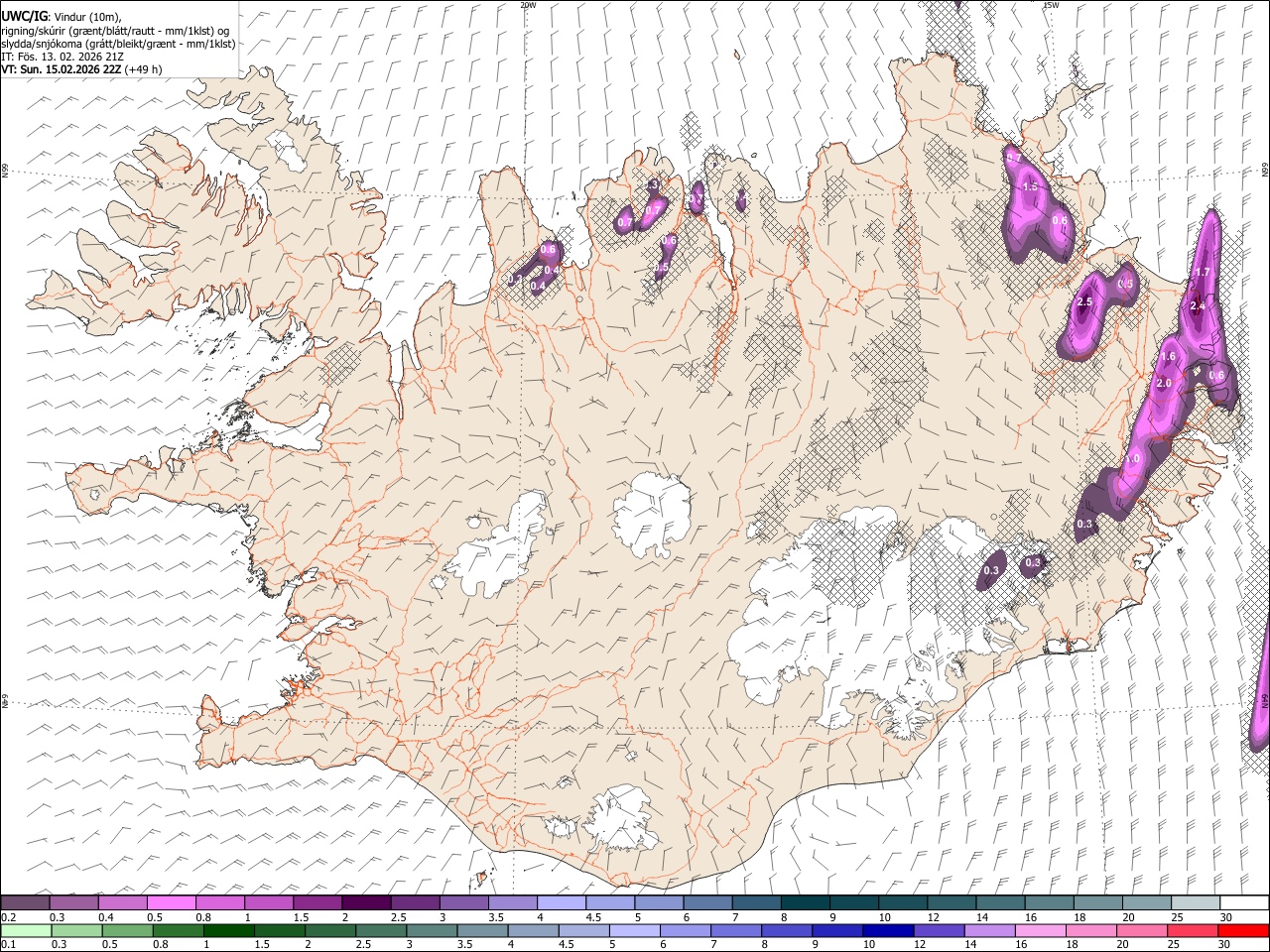Select the '1.7' precipitation label on the map
1270x952 pixels.
pyautogui.click(x=1202, y=272)
